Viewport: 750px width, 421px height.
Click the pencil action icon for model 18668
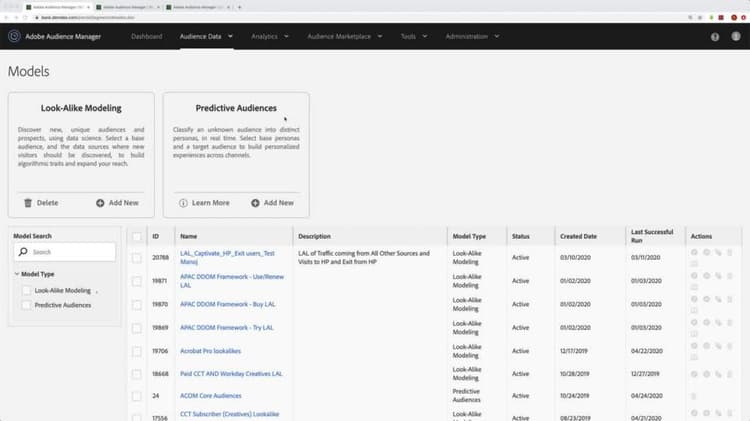pos(718,374)
